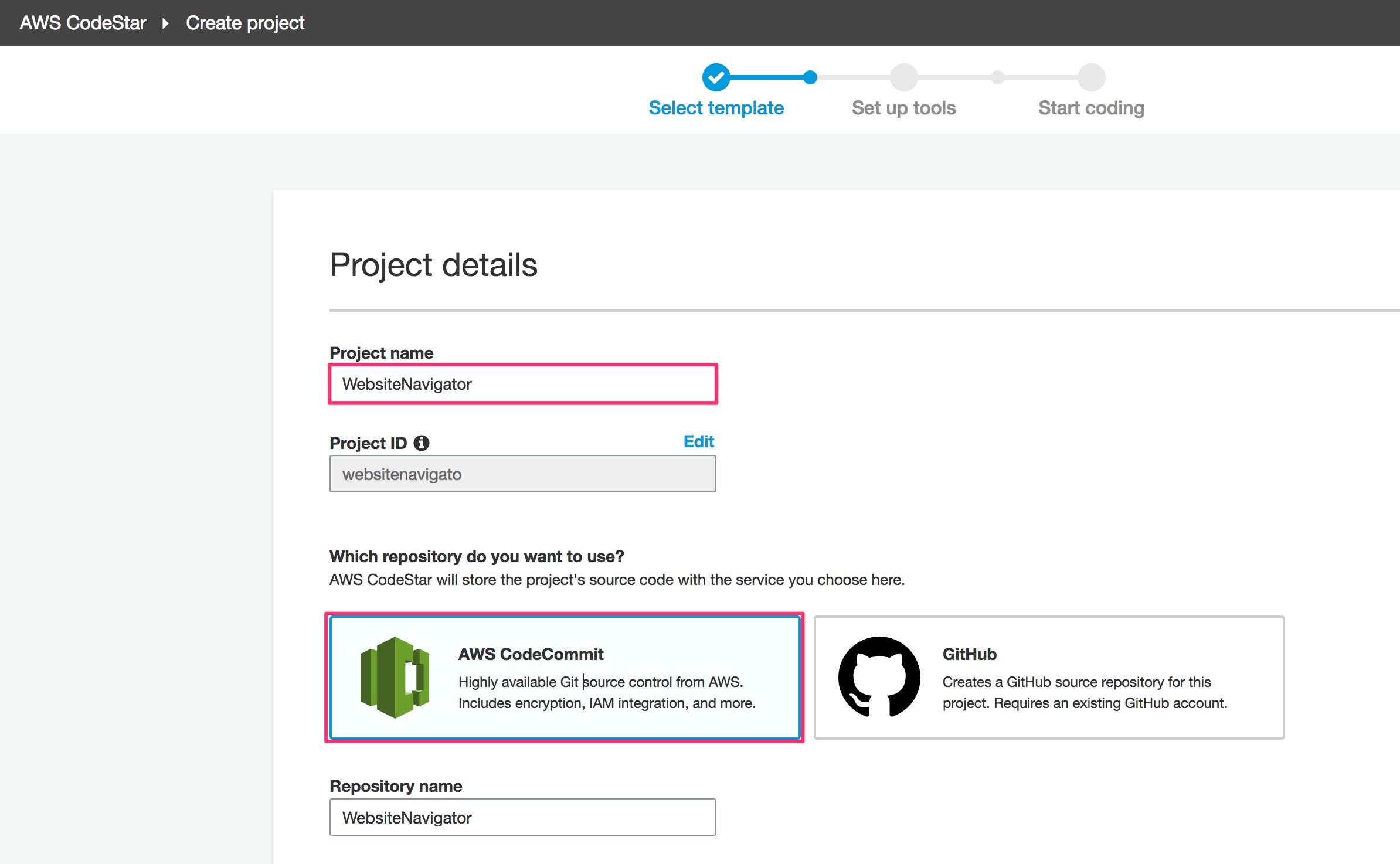
Task: Click the Set up tools step circle
Action: click(903, 77)
